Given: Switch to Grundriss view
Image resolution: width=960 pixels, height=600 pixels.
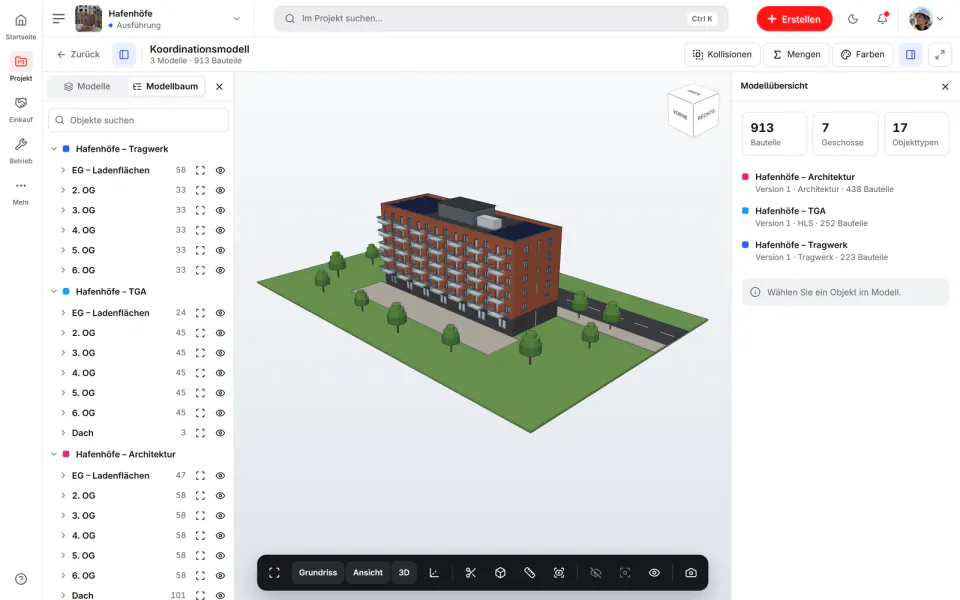Looking at the screenshot, I should coord(318,572).
